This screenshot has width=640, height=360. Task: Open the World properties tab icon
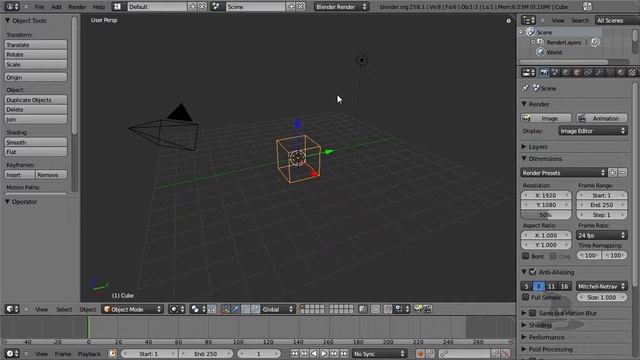[566, 73]
